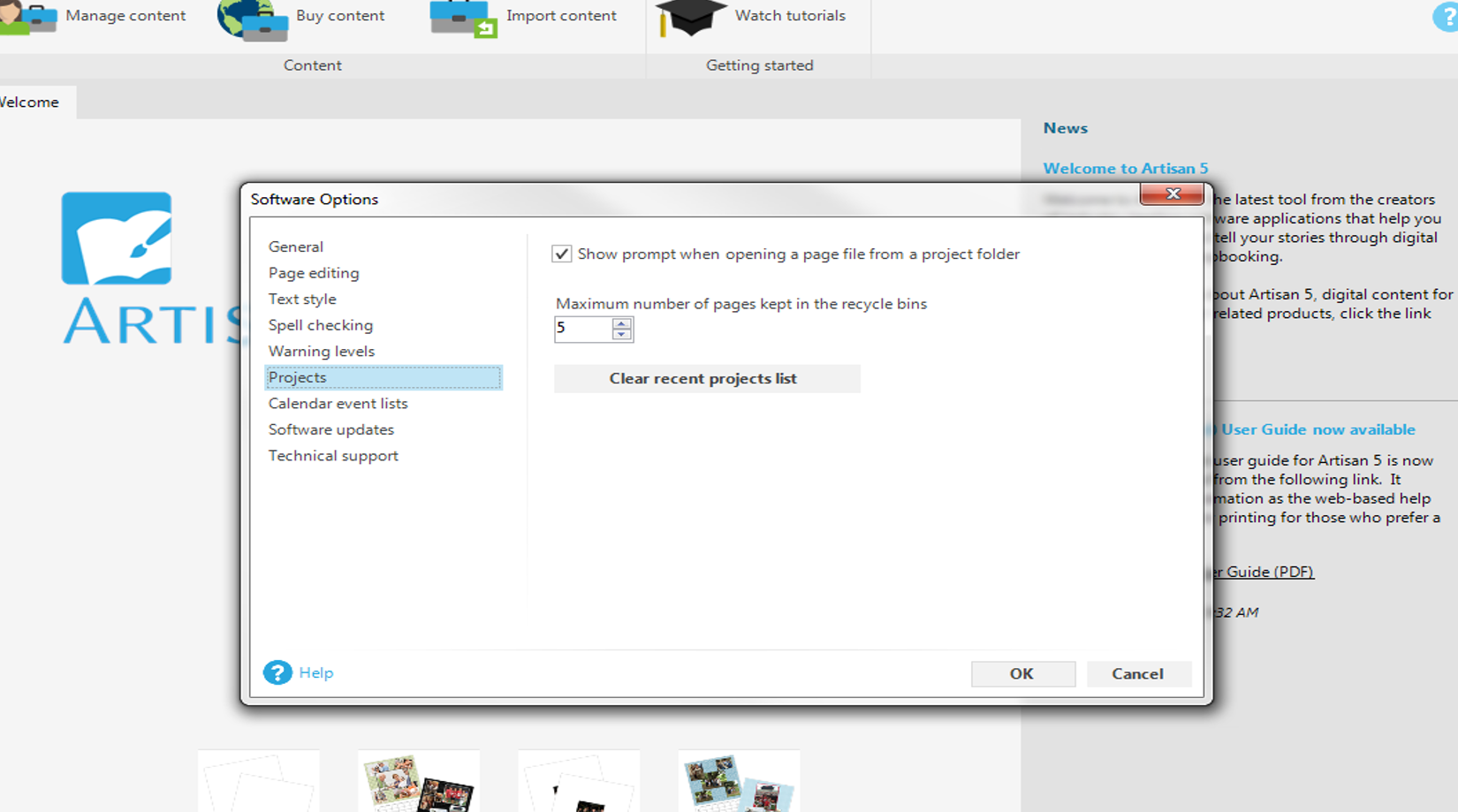Open Watch tutorials graduation cap icon

690,18
